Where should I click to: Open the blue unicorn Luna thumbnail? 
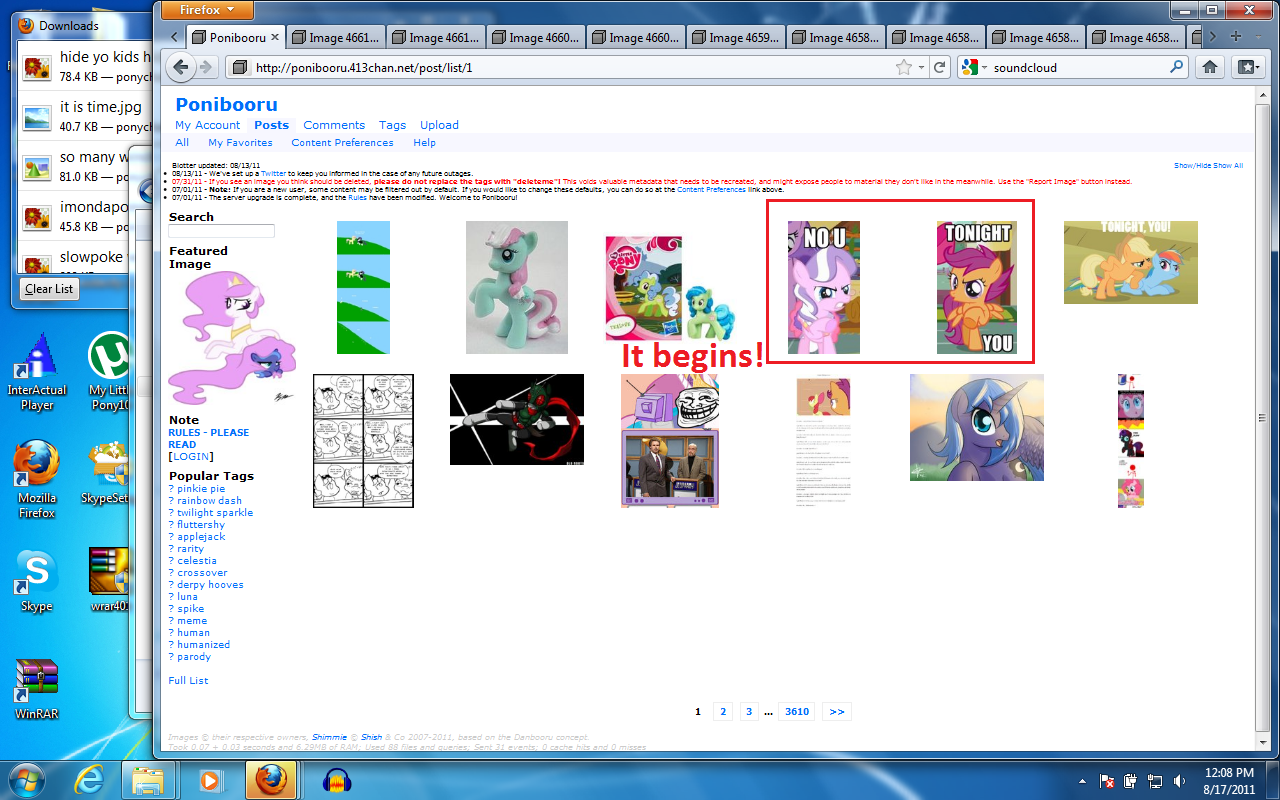(977, 428)
